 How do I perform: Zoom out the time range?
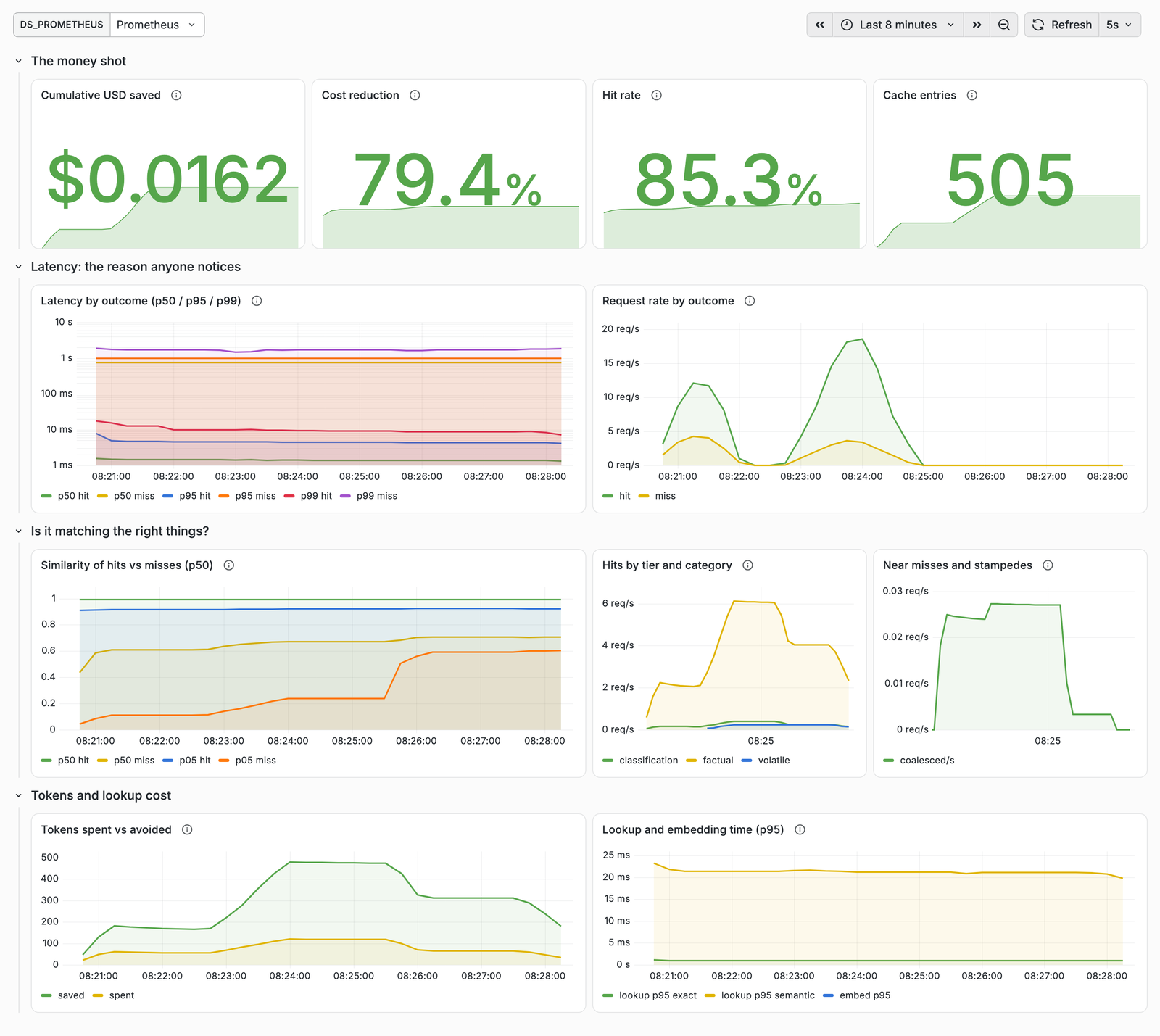coord(1004,25)
